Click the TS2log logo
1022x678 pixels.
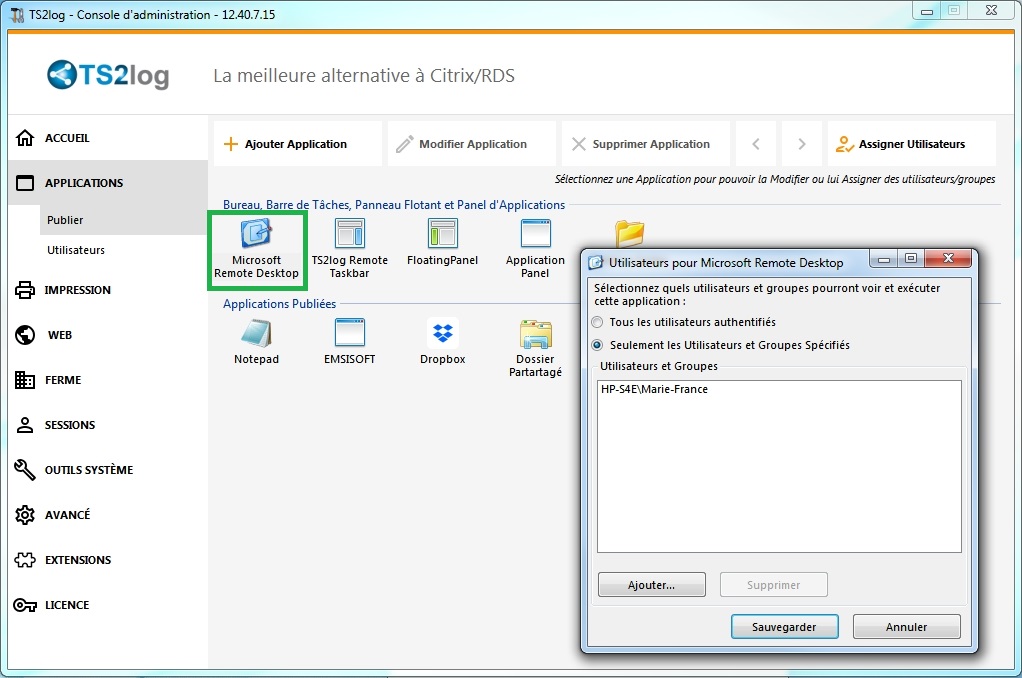click(x=108, y=75)
